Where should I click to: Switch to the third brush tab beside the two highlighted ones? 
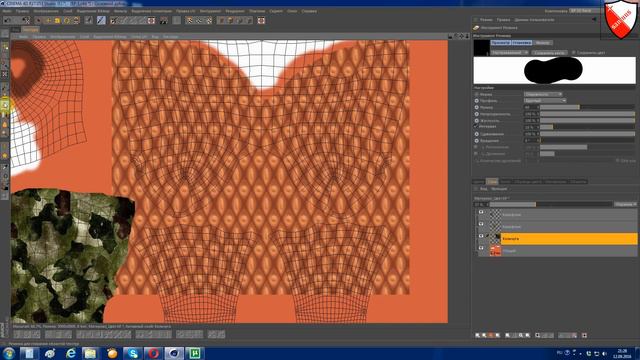tap(542, 43)
